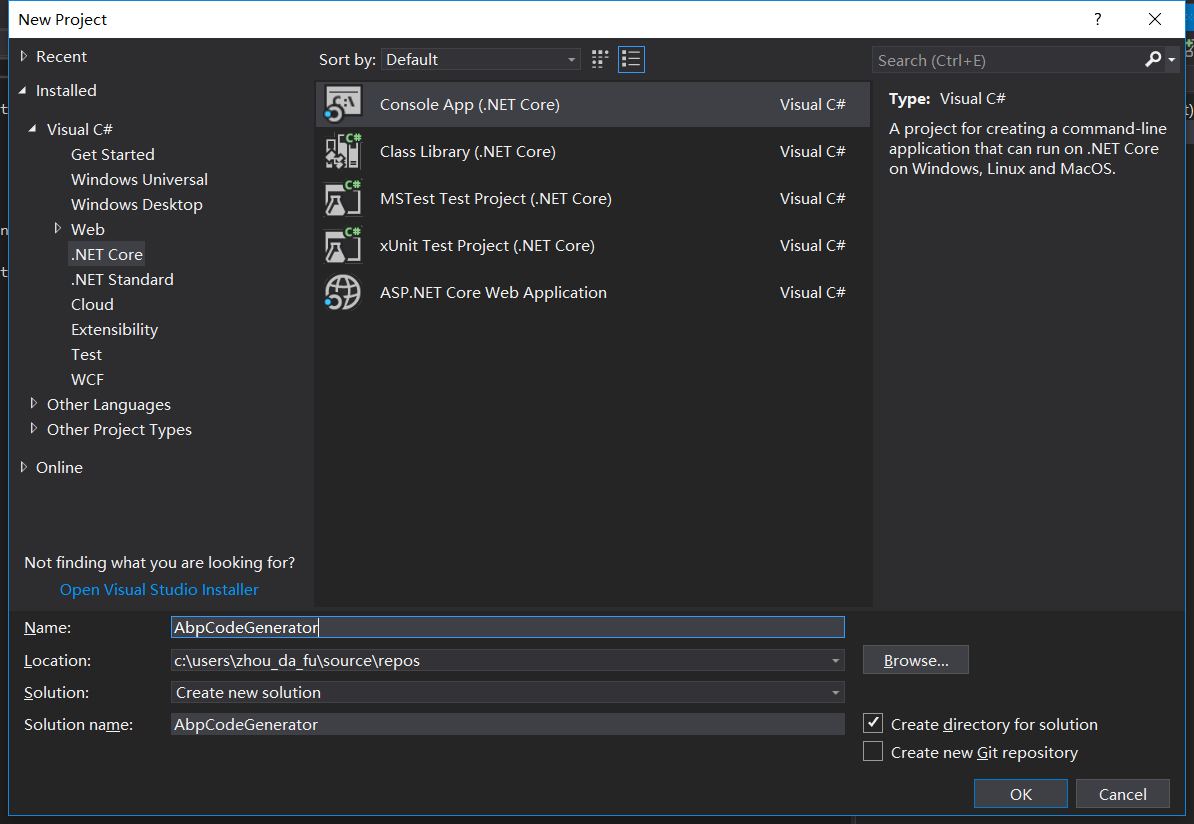Click the search magnifier icon
The image size is (1194, 824).
click(x=1153, y=59)
